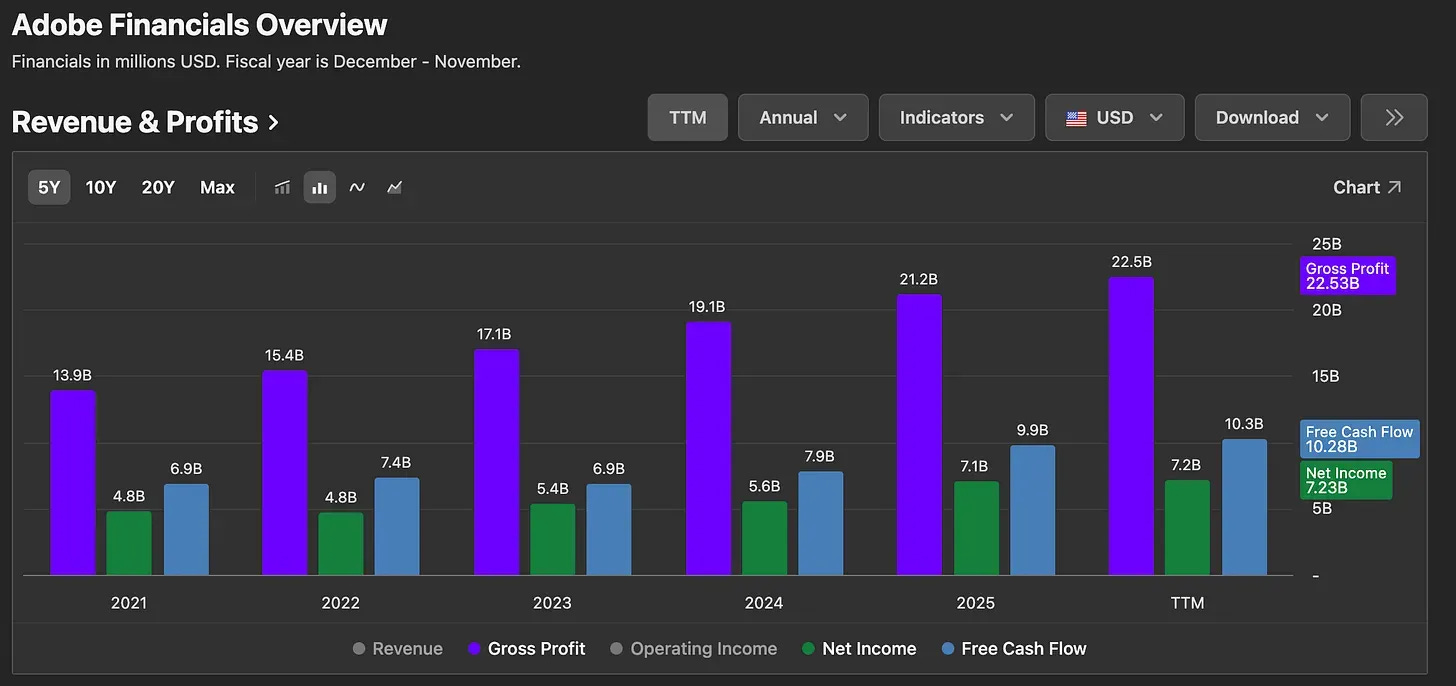
Task: Open the Indicators dropdown
Action: point(957,117)
